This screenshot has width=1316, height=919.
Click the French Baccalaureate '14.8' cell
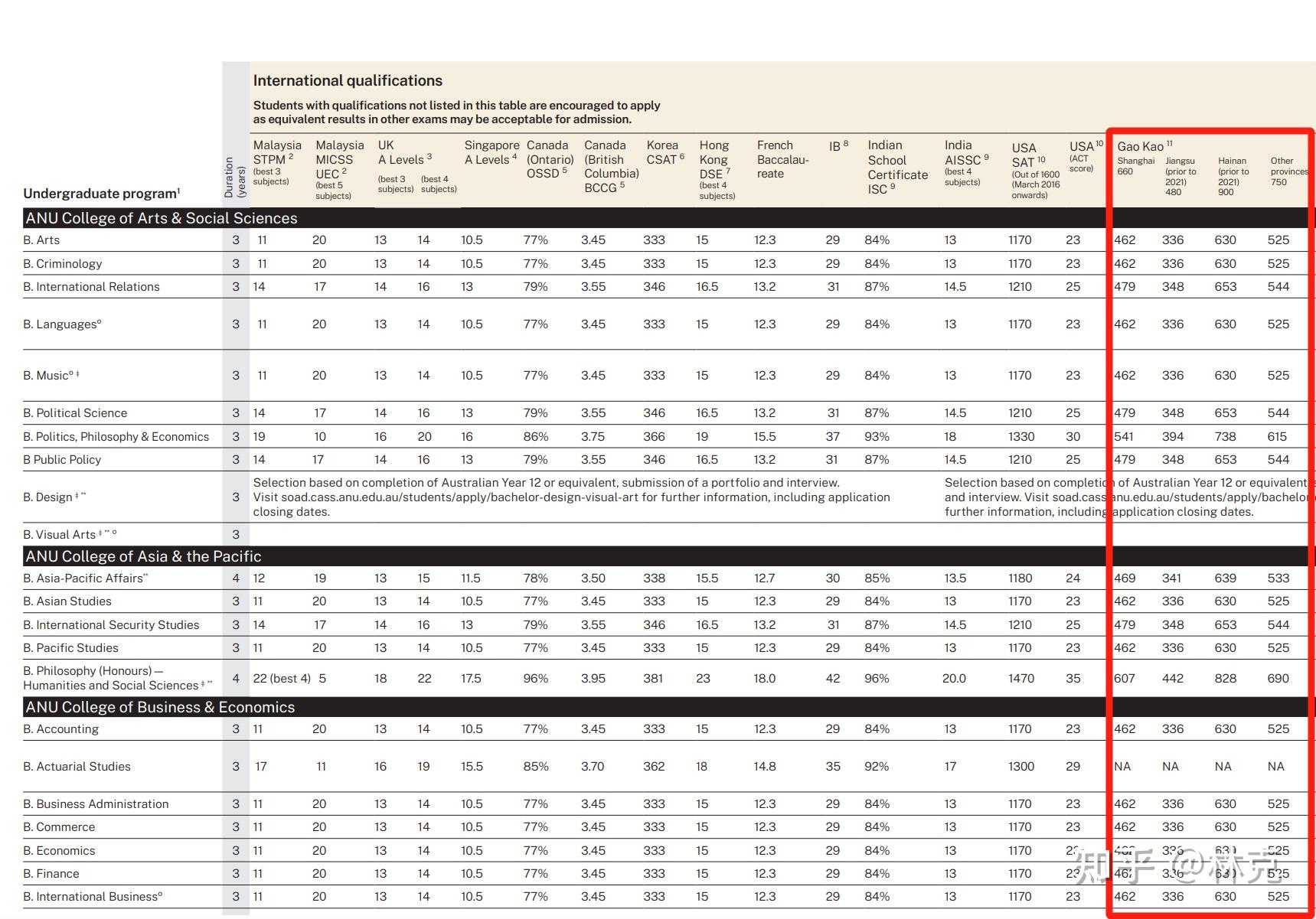coord(765,766)
